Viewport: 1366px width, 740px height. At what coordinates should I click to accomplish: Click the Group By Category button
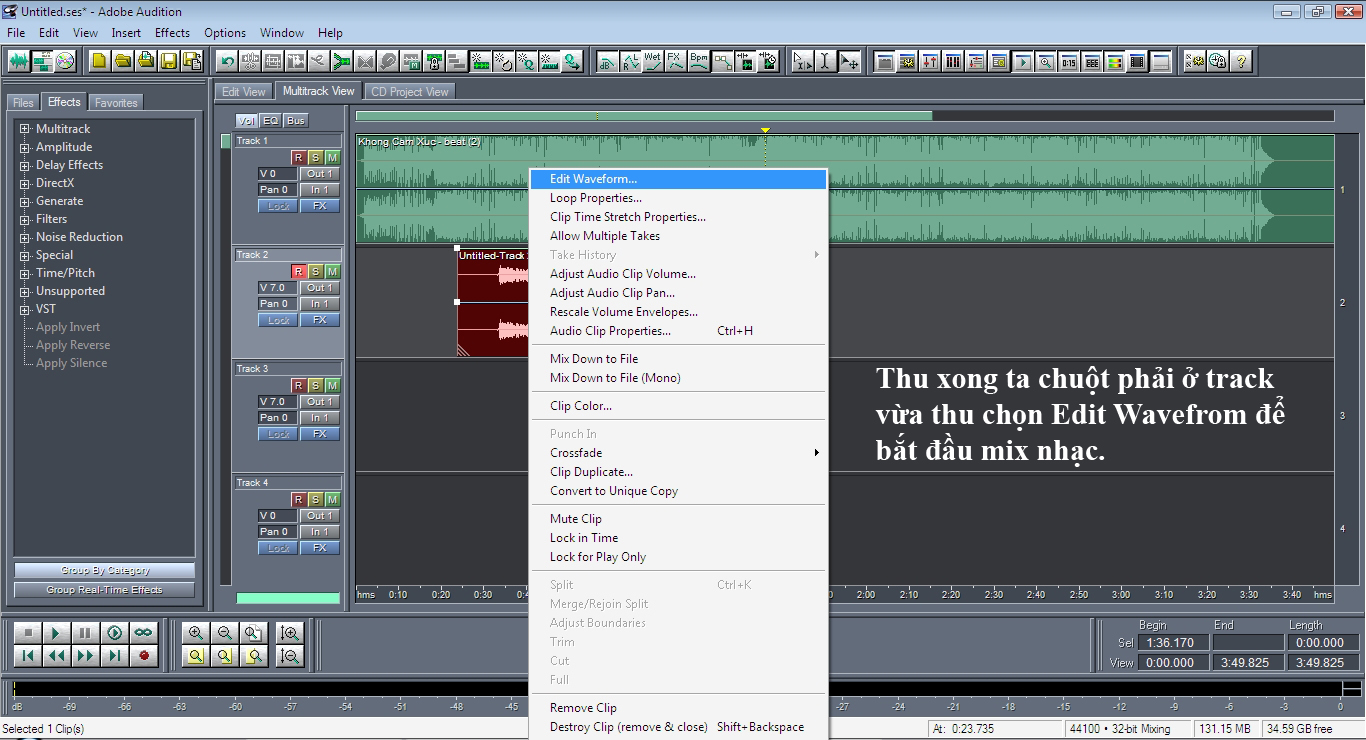click(x=104, y=570)
